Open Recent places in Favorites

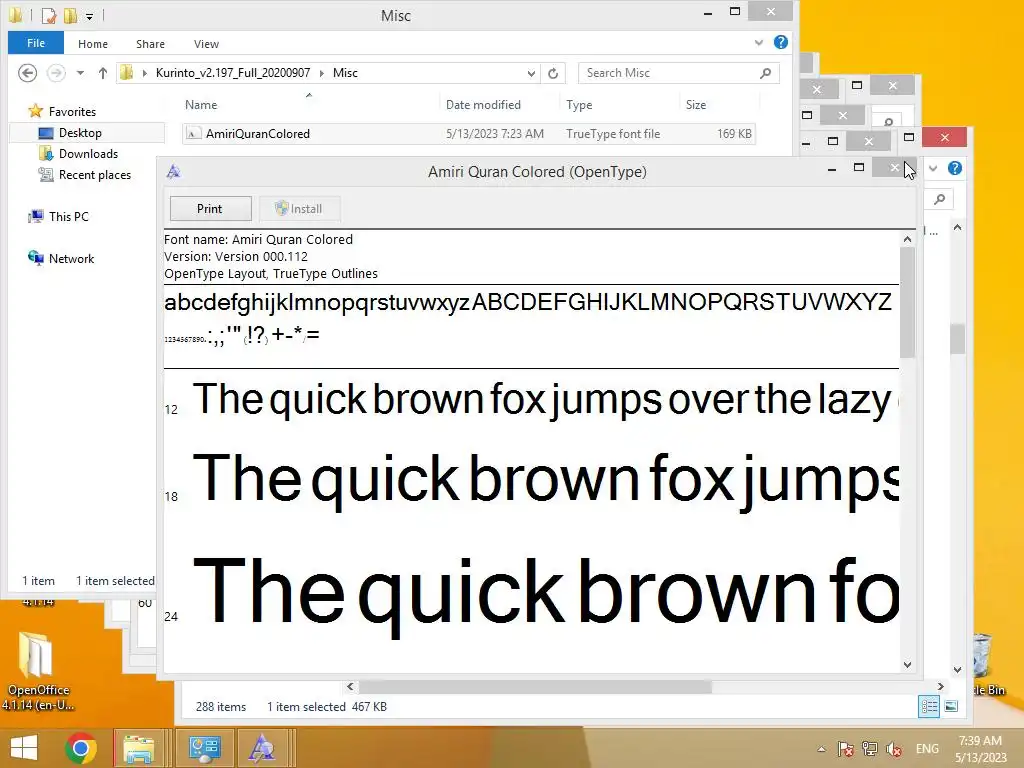point(95,174)
